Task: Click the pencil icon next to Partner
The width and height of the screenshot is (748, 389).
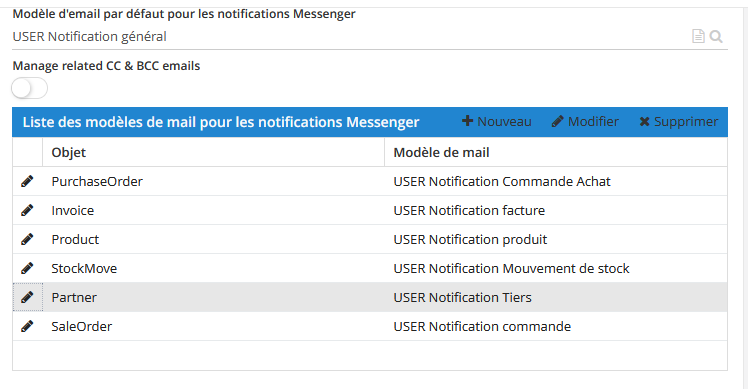Action: pos(27,297)
